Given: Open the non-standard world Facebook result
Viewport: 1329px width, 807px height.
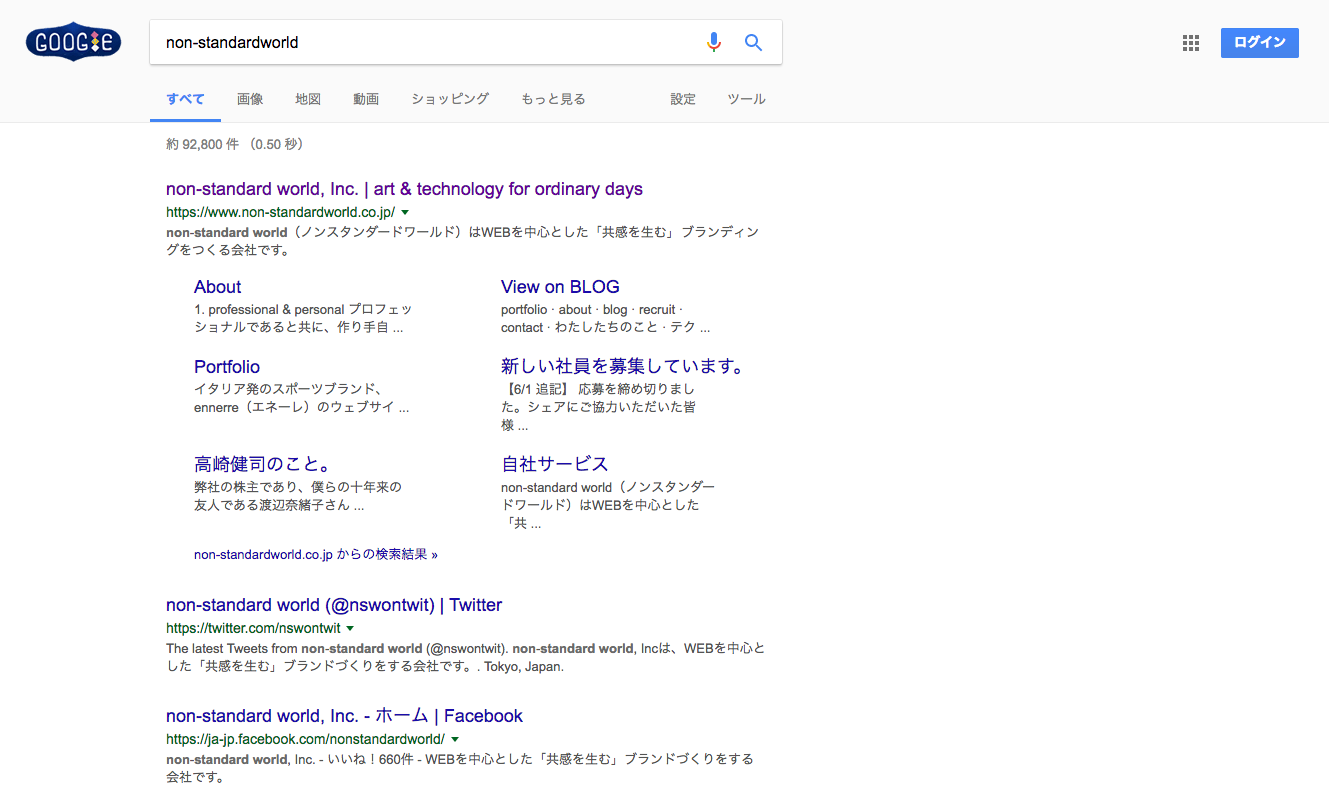Looking at the screenshot, I should (x=344, y=716).
